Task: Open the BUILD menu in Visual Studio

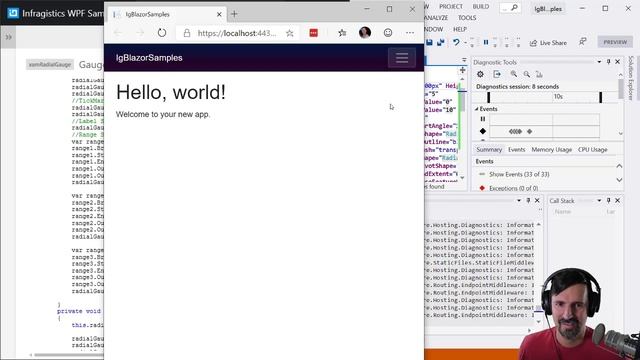Action: (x=480, y=7)
